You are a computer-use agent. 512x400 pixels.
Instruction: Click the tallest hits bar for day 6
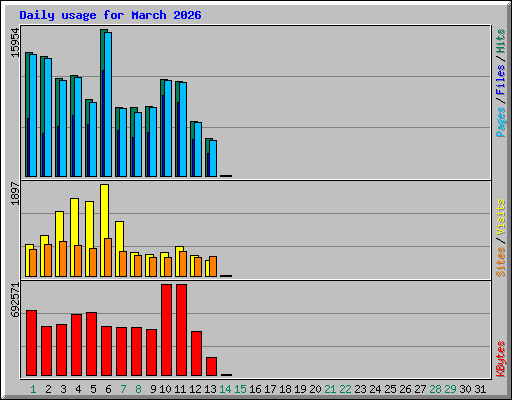click(x=103, y=103)
